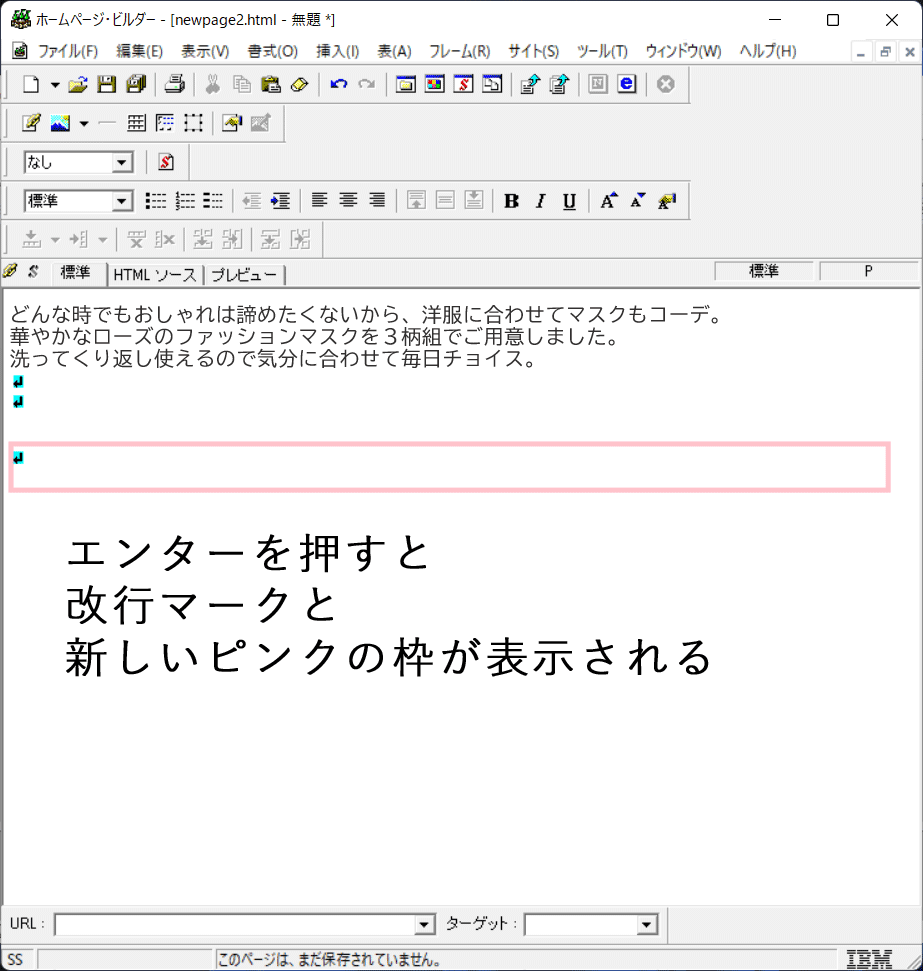Screen dimensions: 923x971
Task: Save the page with the floppy disk icon
Action: tap(106, 85)
